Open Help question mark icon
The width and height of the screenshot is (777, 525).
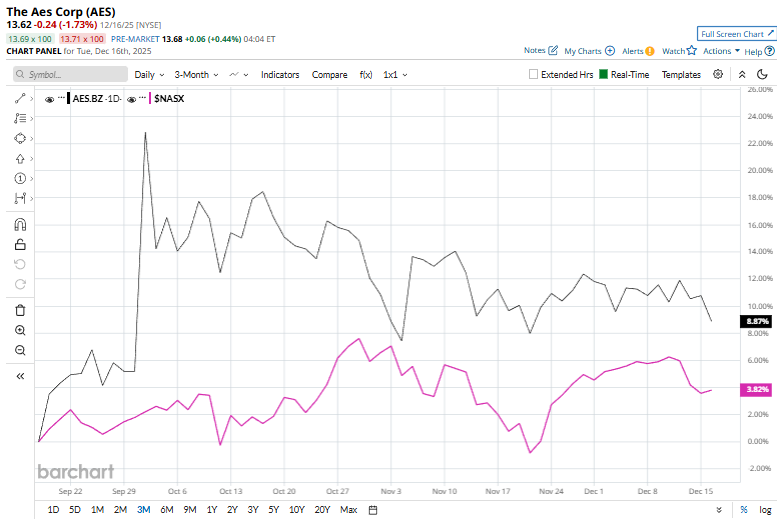pyautogui.click(x=770, y=51)
